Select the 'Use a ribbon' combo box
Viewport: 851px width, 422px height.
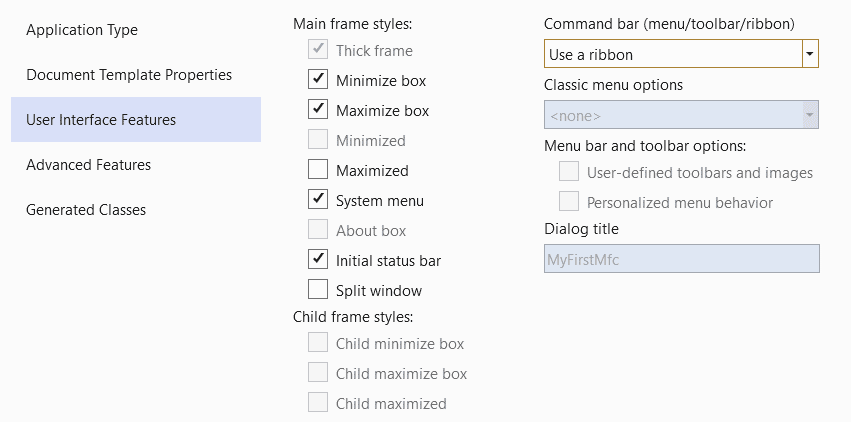673,54
